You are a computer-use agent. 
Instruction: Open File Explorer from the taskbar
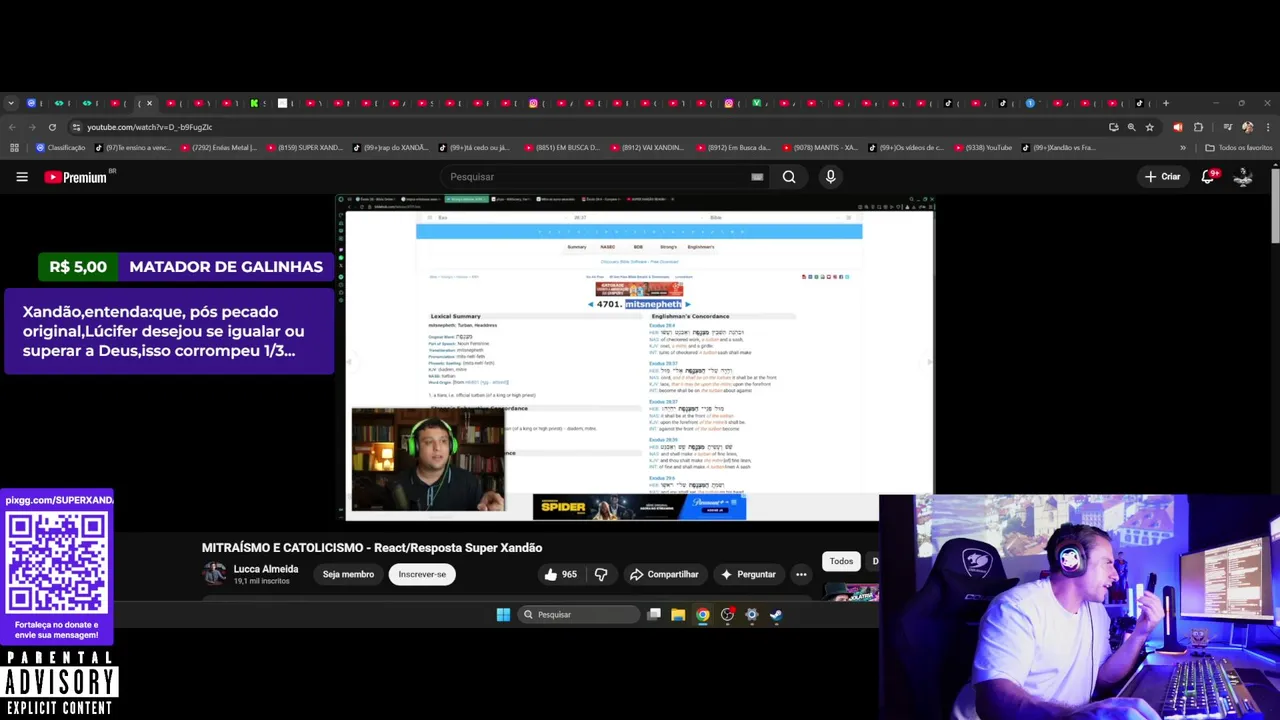[x=678, y=615]
